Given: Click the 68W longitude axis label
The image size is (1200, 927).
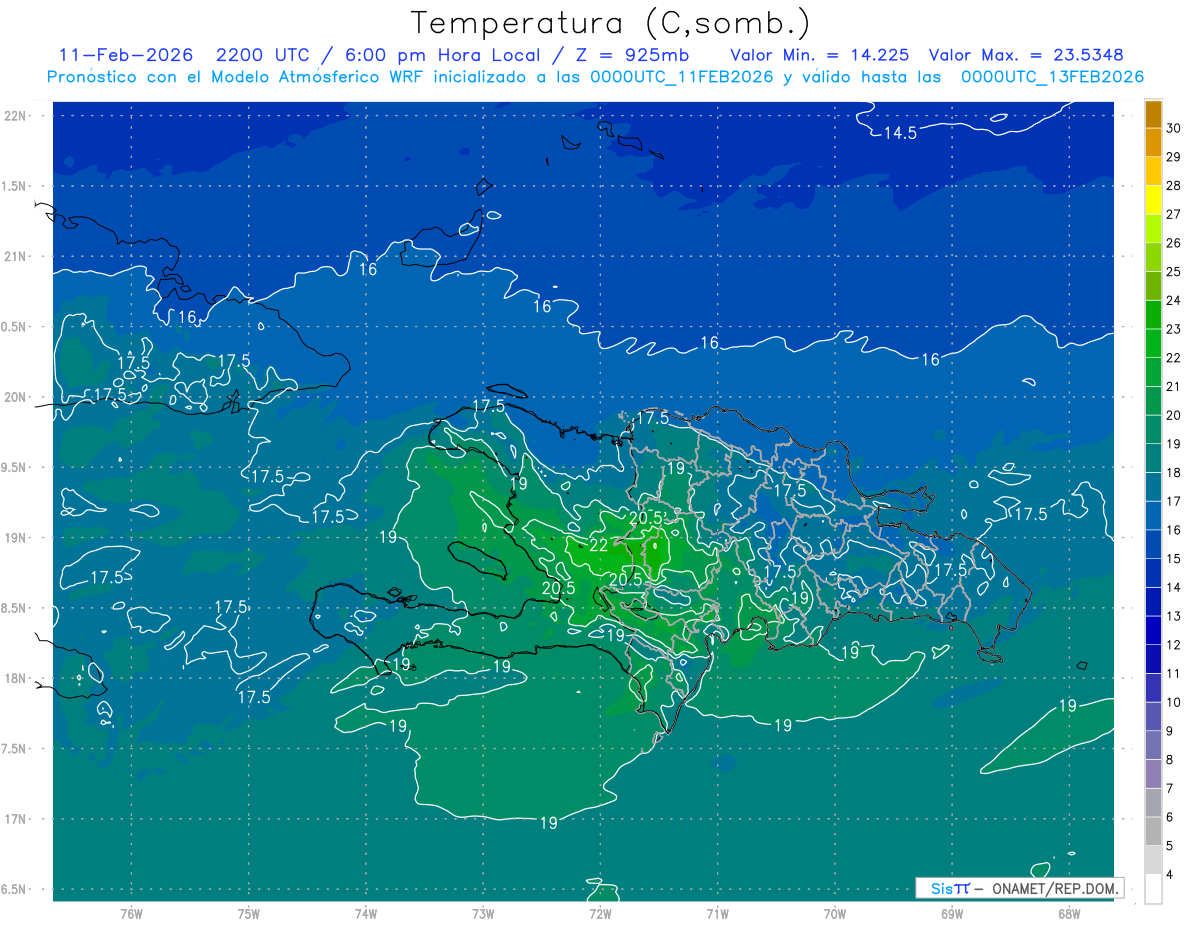Looking at the screenshot, I should point(1068,913).
